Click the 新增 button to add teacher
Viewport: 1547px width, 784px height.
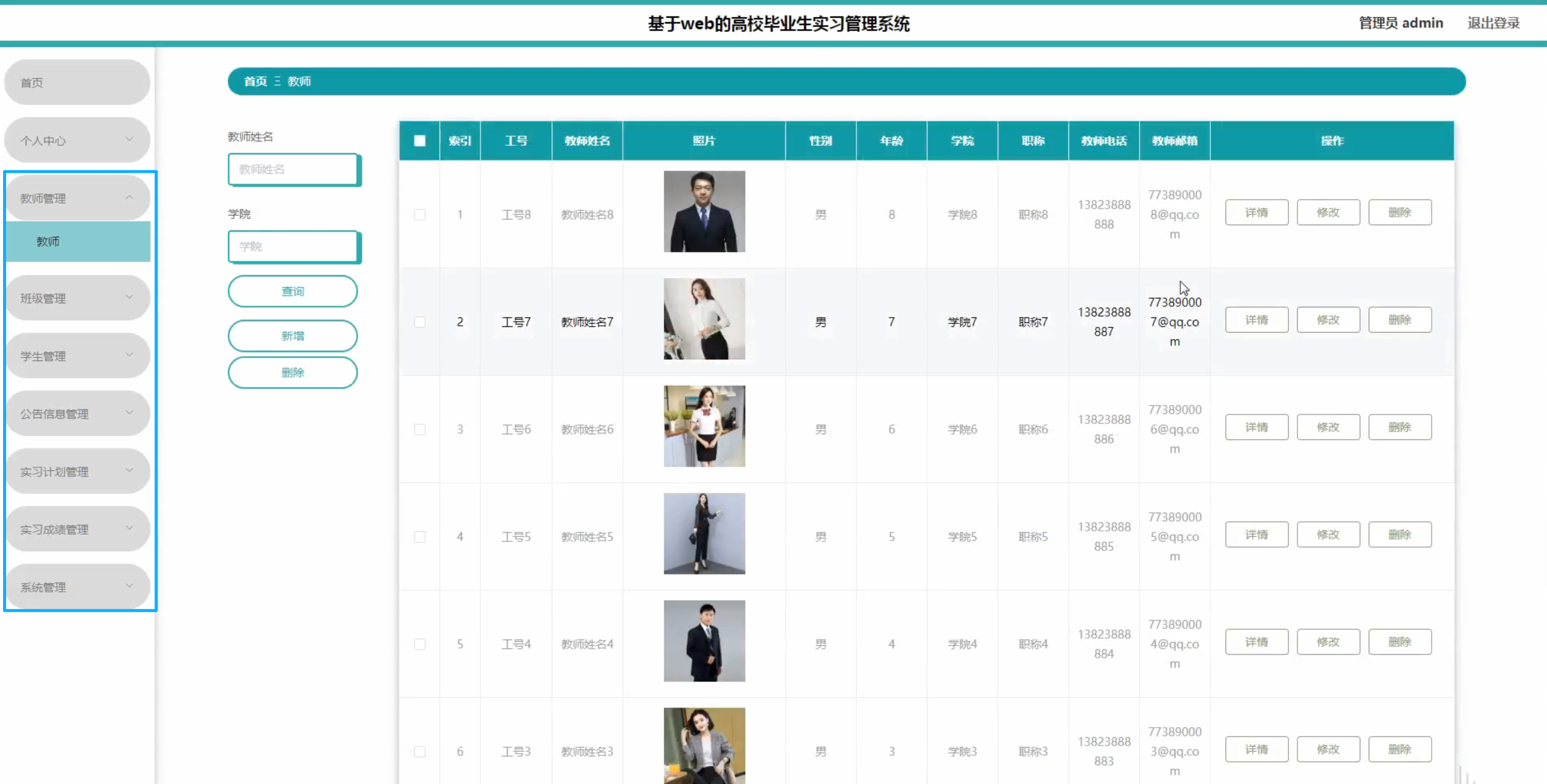click(292, 335)
